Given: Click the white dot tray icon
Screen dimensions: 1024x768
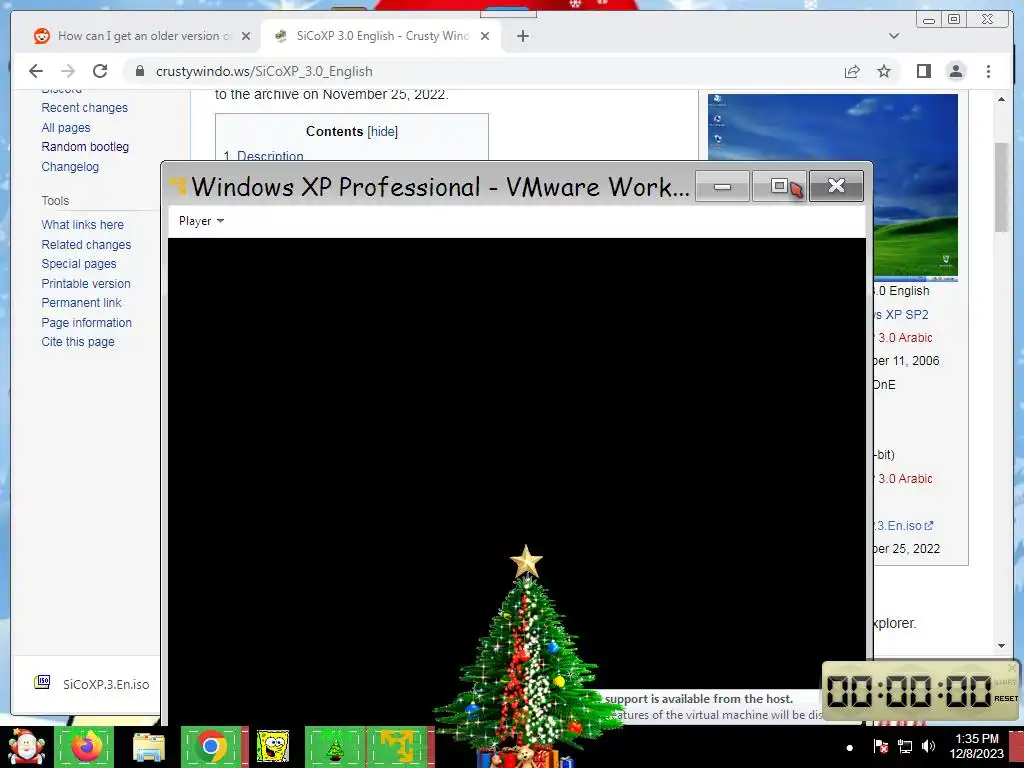Looking at the screenshot, I should [x=849, y=748].
